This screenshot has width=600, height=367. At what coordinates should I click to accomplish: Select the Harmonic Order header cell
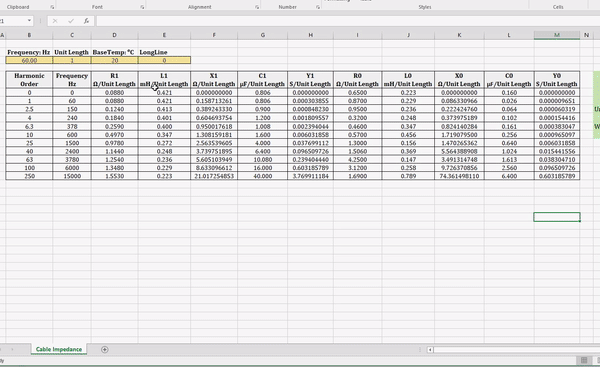click(29, 80)
